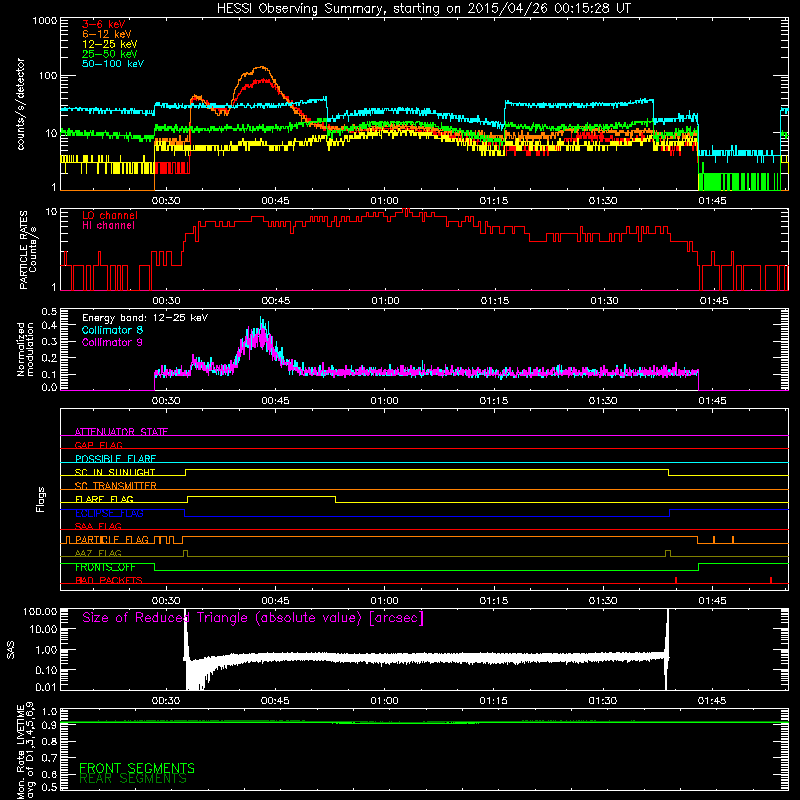Click the BAD PACKETS flag label

[x=109, y=580]
